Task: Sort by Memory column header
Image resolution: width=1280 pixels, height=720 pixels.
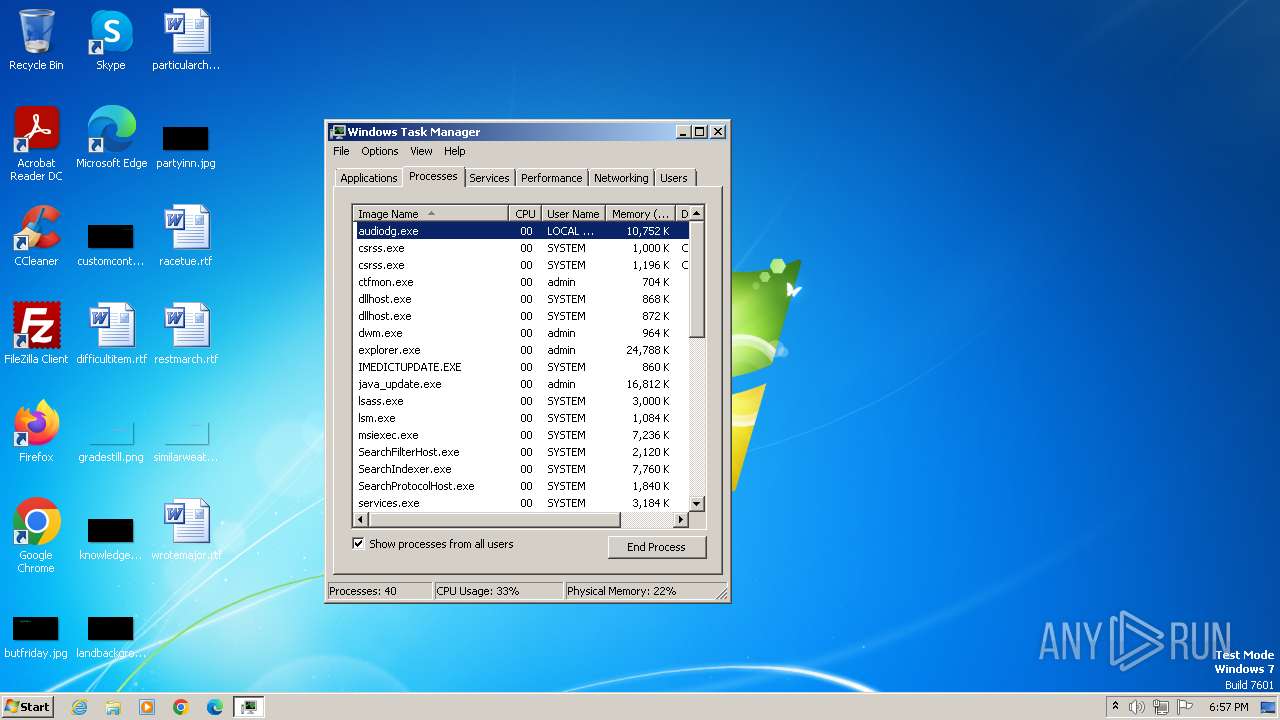Action: coord(641,213)
